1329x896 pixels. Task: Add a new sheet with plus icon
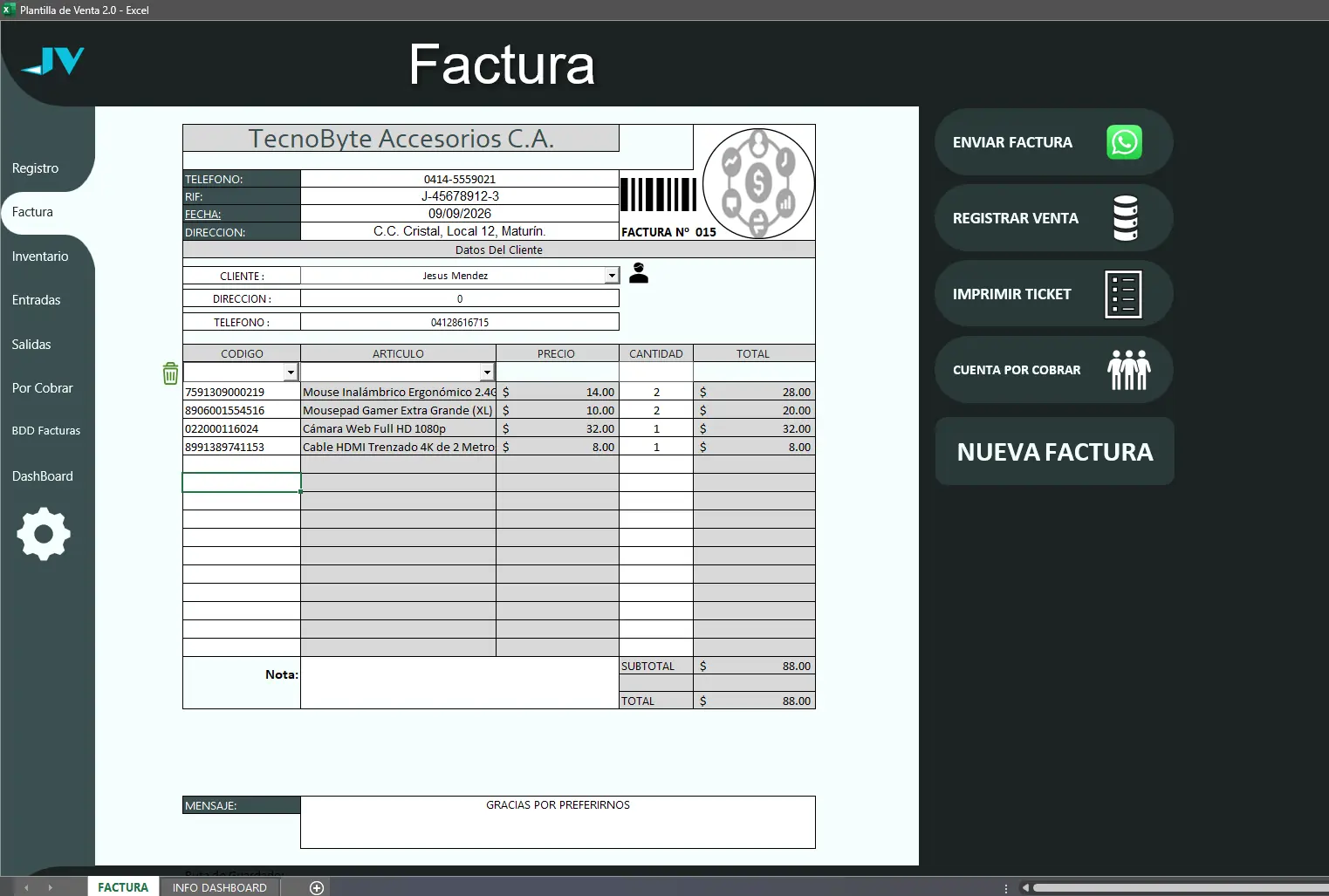click(x=317, y=887)
